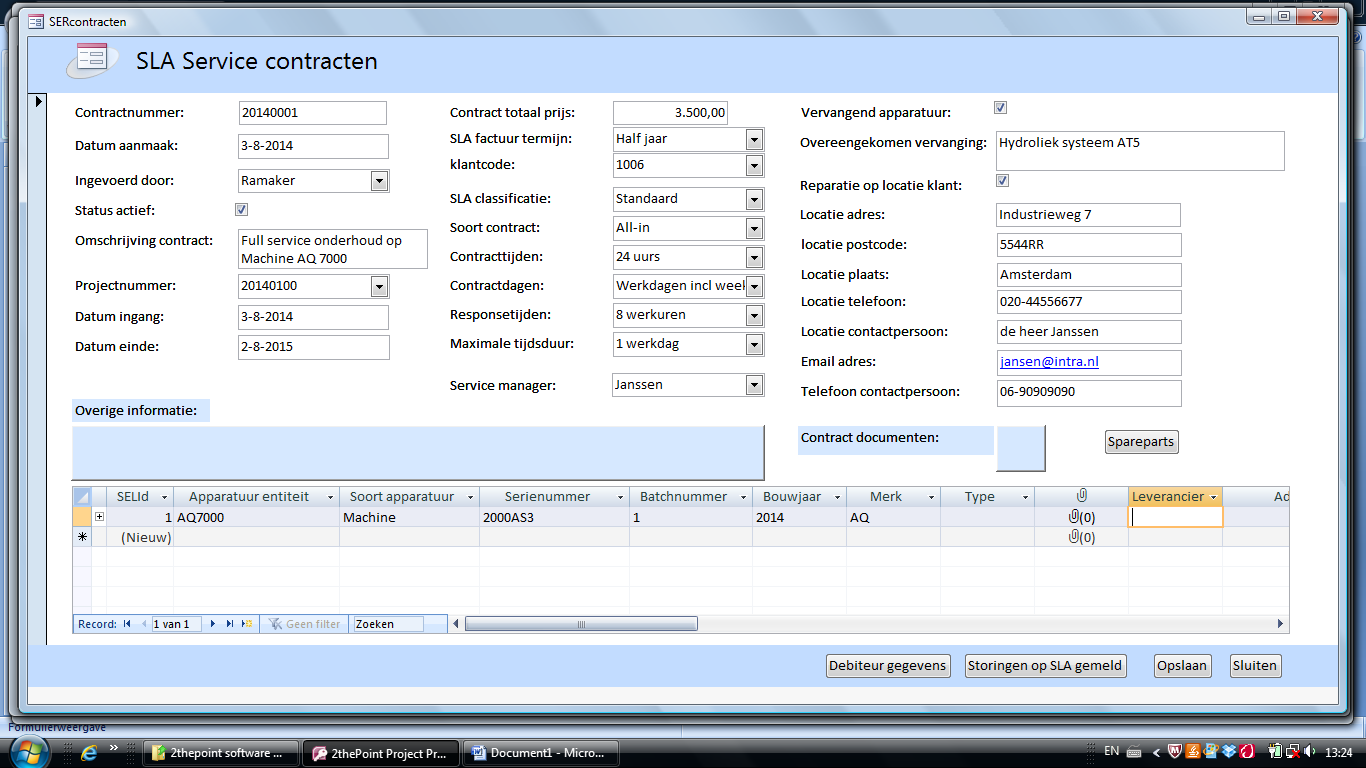Screen dimensions: 1366x768
Task: Close form with Sluiten button
Action: pyautogui.click(x=1255, y=666)
